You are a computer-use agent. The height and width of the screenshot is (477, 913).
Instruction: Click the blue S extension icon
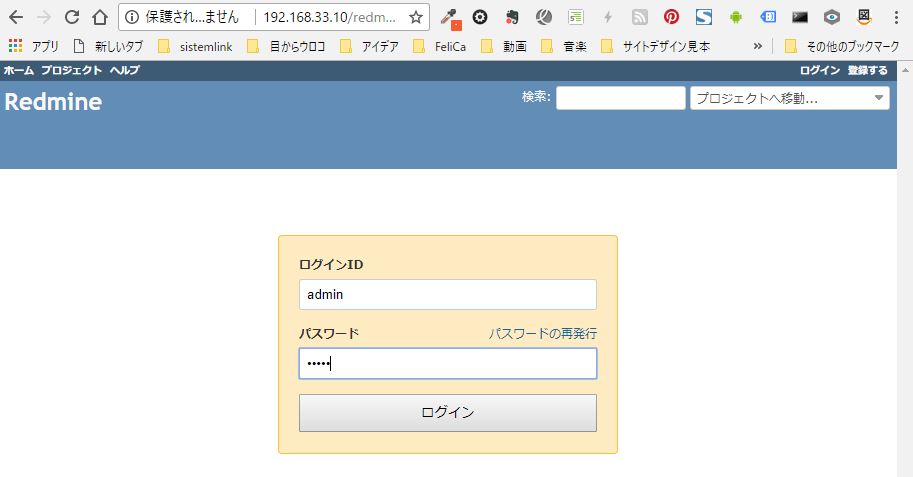point(703,17)
